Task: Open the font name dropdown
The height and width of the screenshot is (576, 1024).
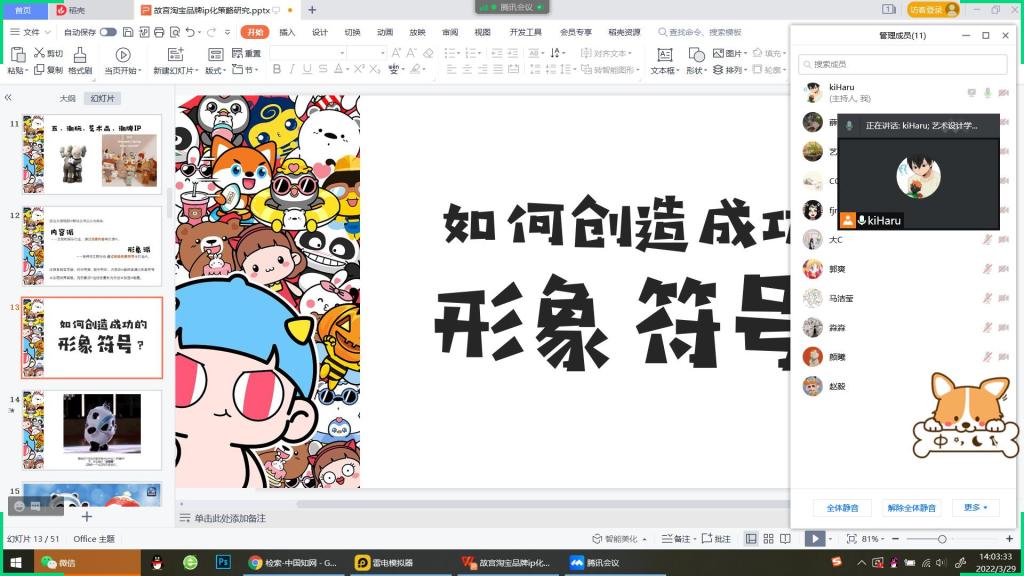Action: pyautogui.click(x=342, y=53)
